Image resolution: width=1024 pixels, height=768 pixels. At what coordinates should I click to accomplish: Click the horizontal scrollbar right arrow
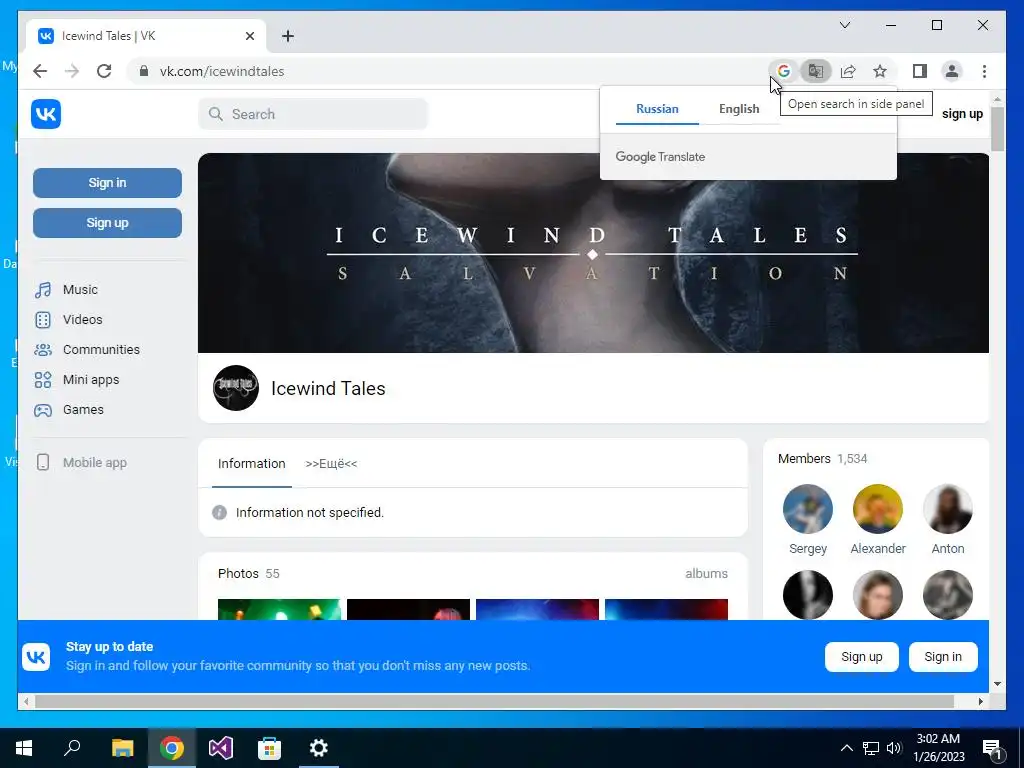point(980,701)
